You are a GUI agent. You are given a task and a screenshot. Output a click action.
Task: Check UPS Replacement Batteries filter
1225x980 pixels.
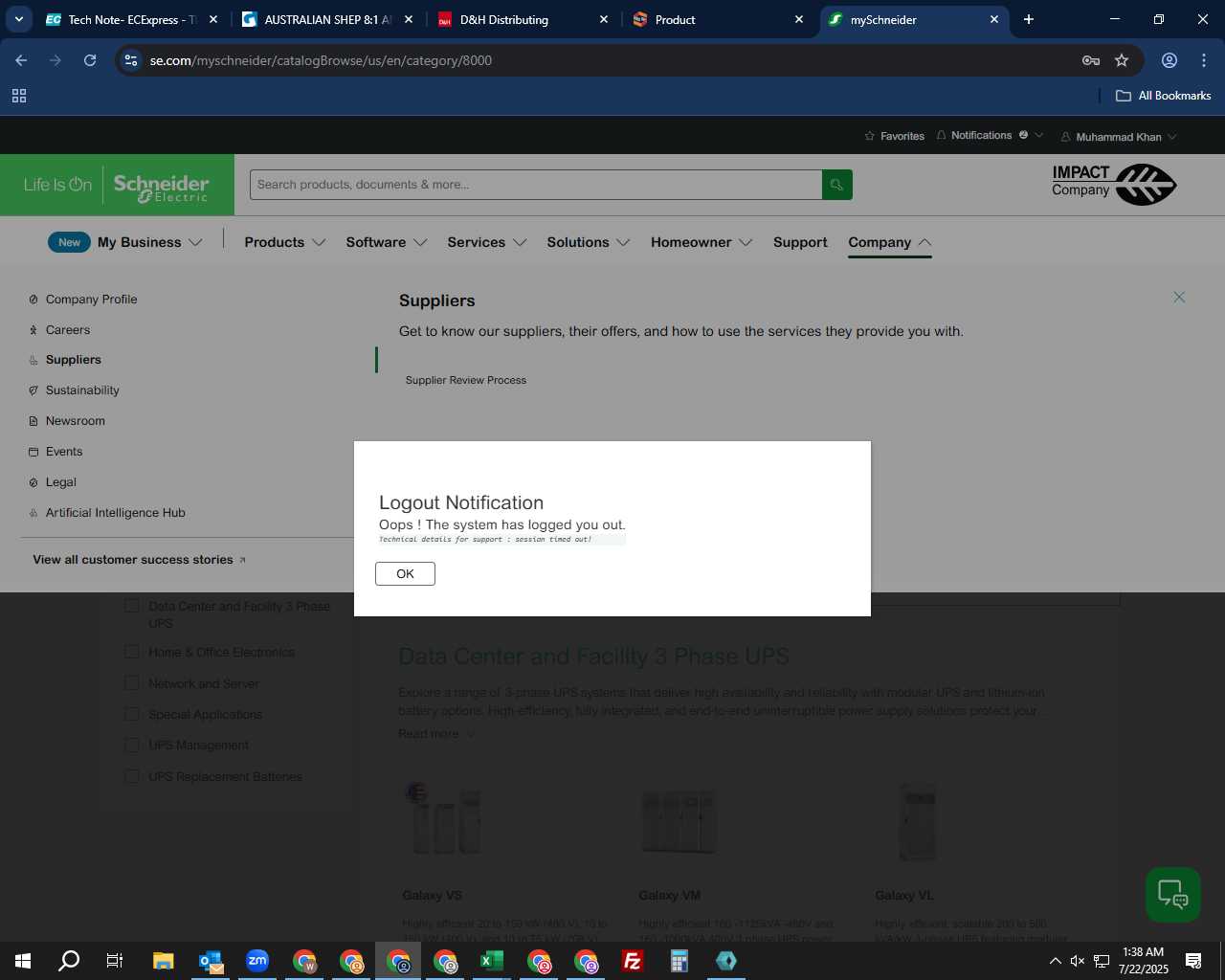pos(132,776)
